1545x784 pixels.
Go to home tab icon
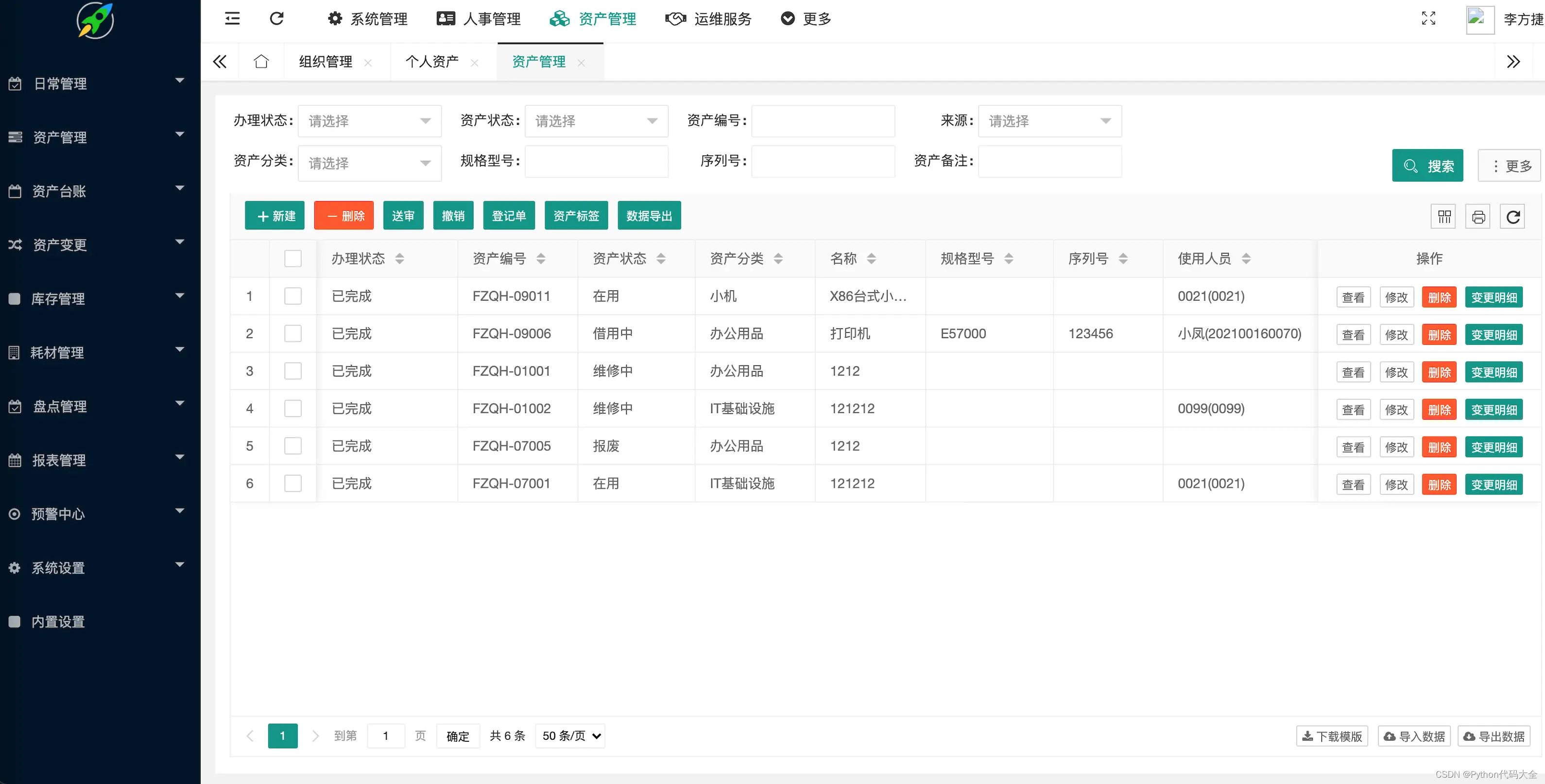pyautogui.click(x=261, y=62)
